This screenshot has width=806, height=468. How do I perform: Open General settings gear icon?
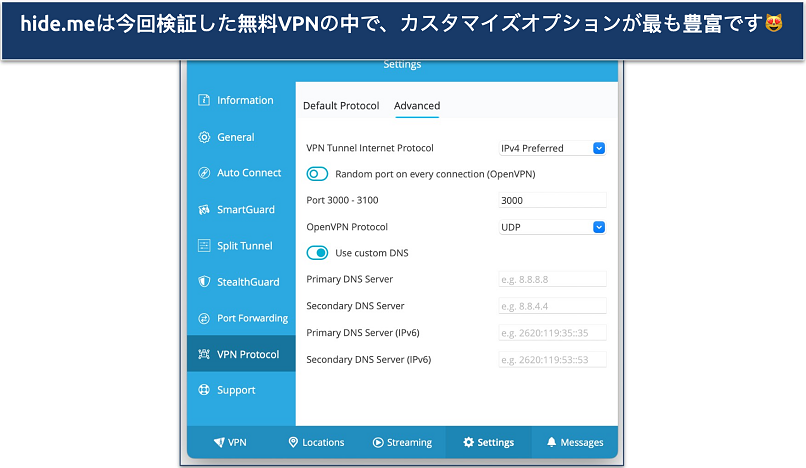point(204,137)
